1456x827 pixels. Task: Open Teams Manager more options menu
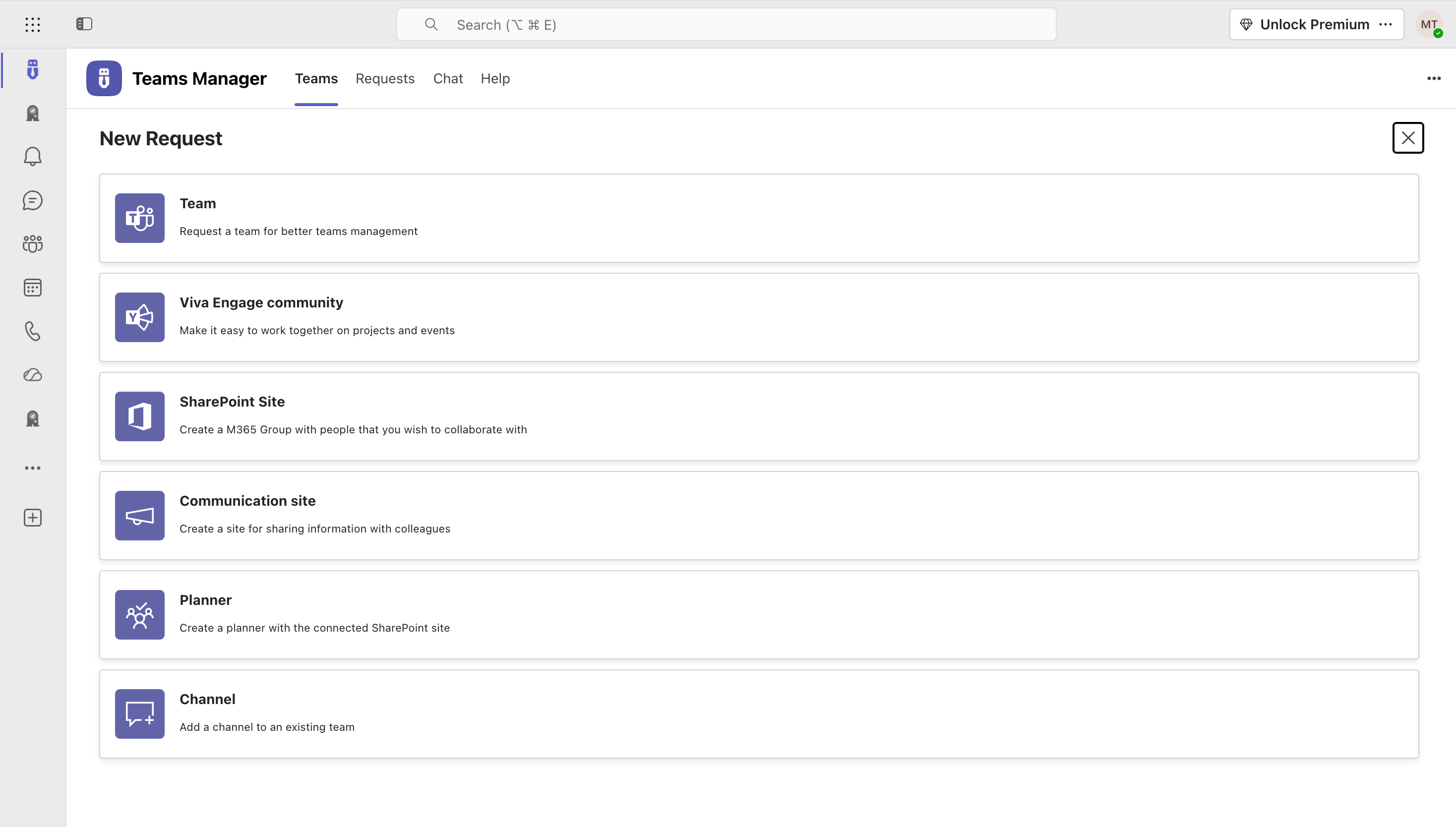[x=1434, y=78]
